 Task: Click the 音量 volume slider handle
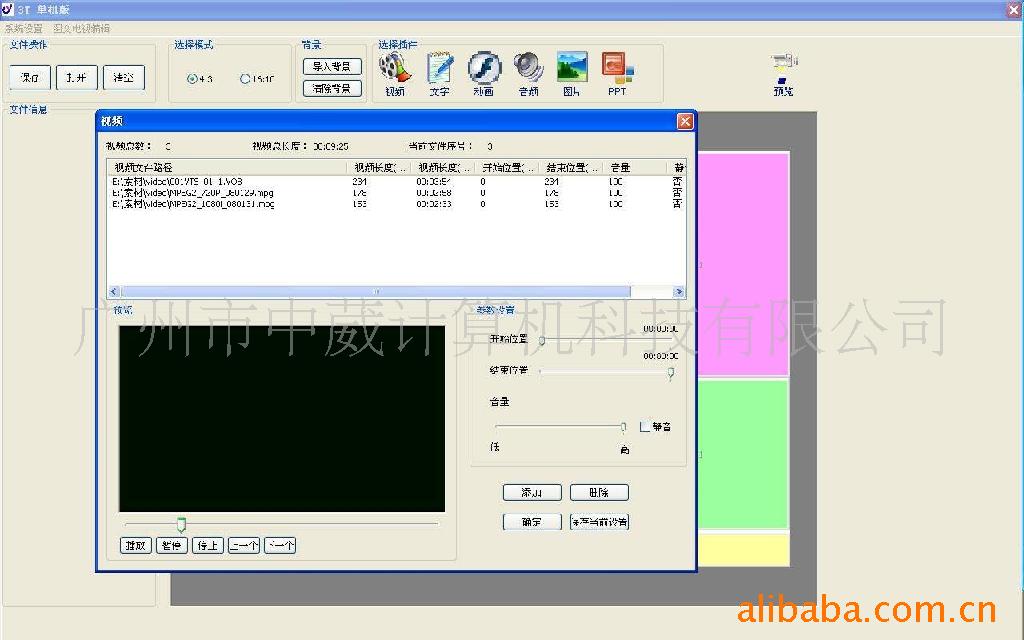[x=623, y=427]
